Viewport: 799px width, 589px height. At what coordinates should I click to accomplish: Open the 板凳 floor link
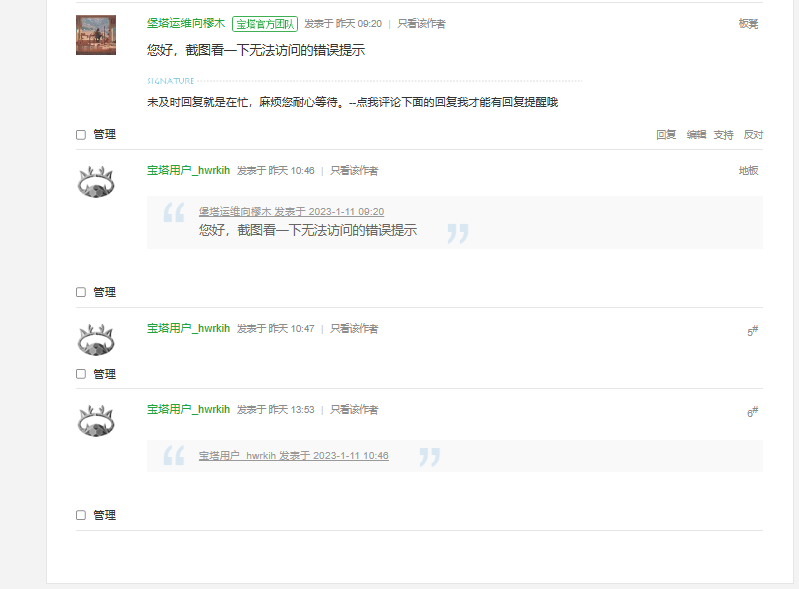pos(749,24)
